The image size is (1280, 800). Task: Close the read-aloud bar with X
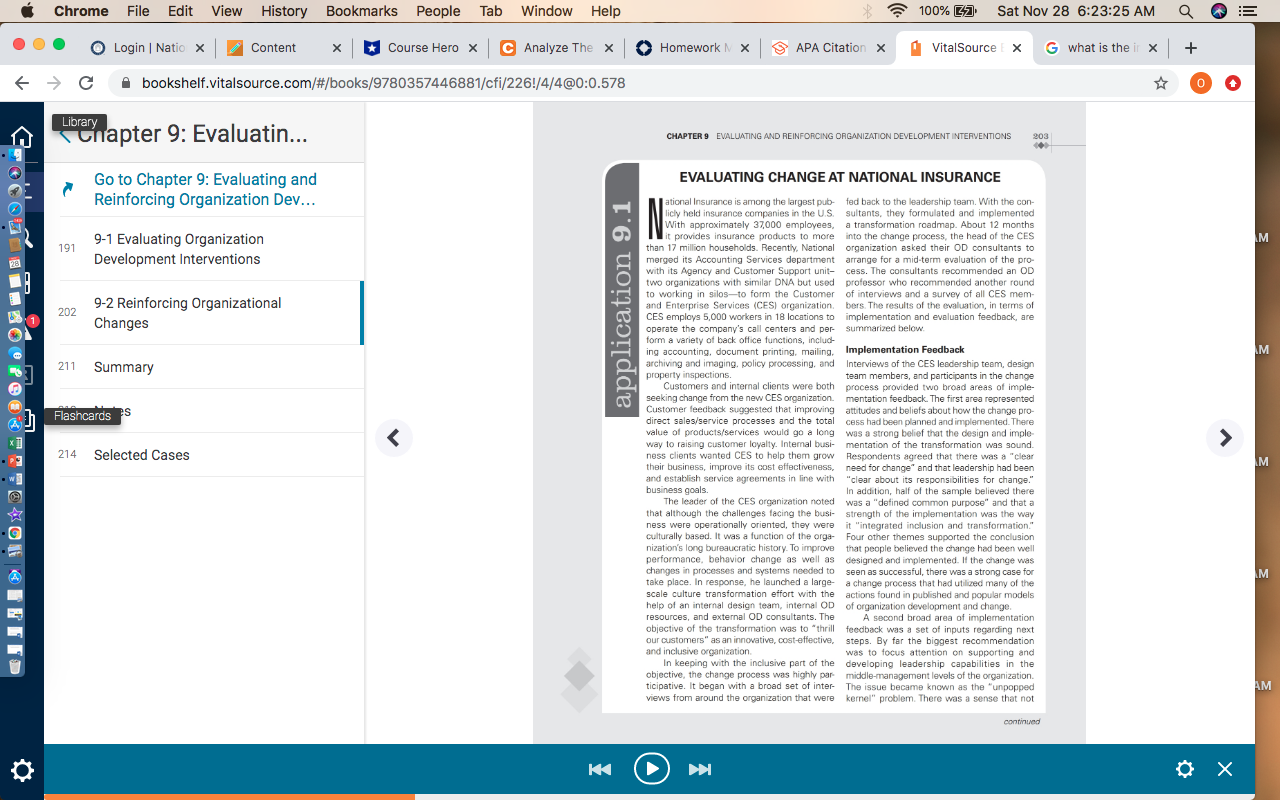pyautogui.click(x=1225, y=769)
